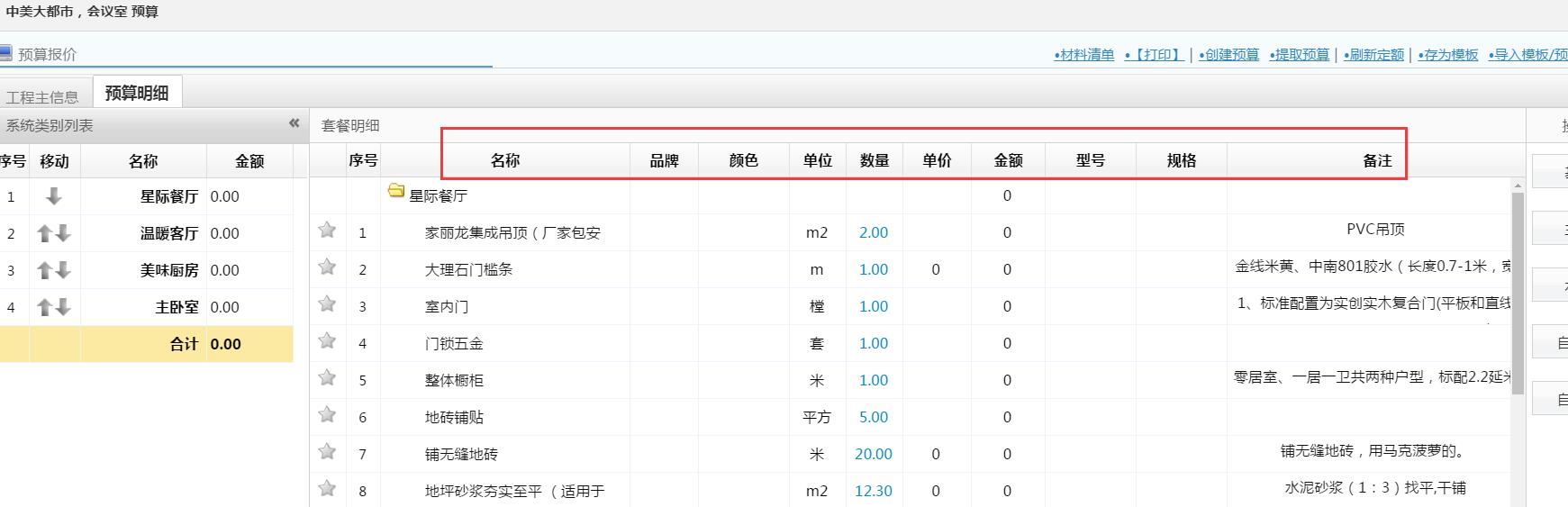Viewport: 1568px width, 507px height.
Task: Collapse the 系统类别列表 panel
Action: (x=294, y=124)
